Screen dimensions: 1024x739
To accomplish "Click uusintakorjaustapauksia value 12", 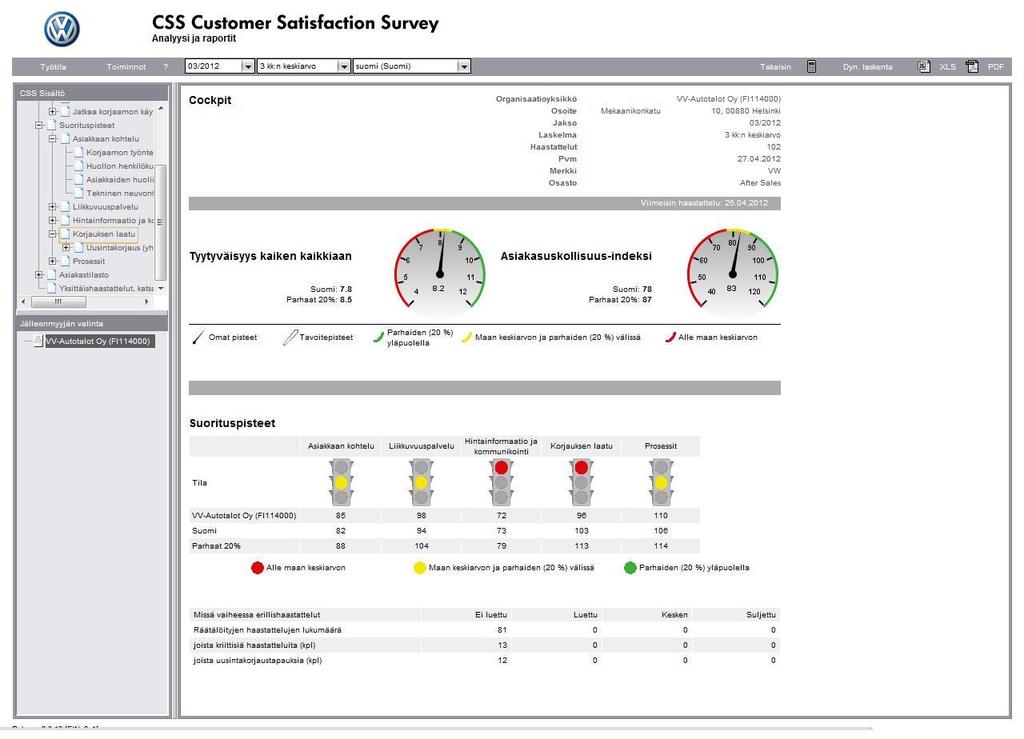I will point(502,660).
